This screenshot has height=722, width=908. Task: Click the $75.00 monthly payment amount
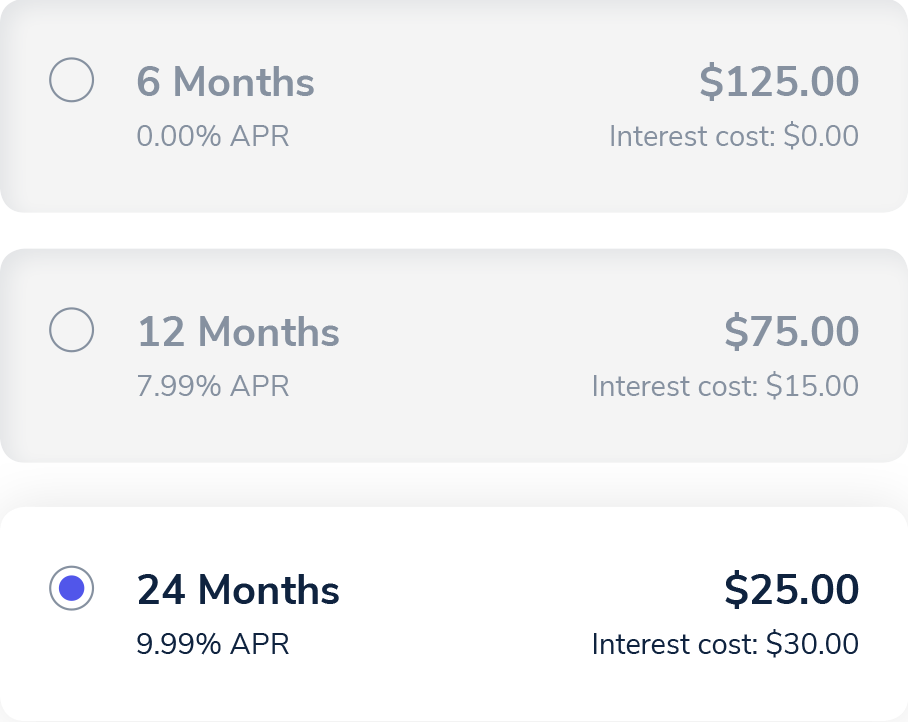792,332
